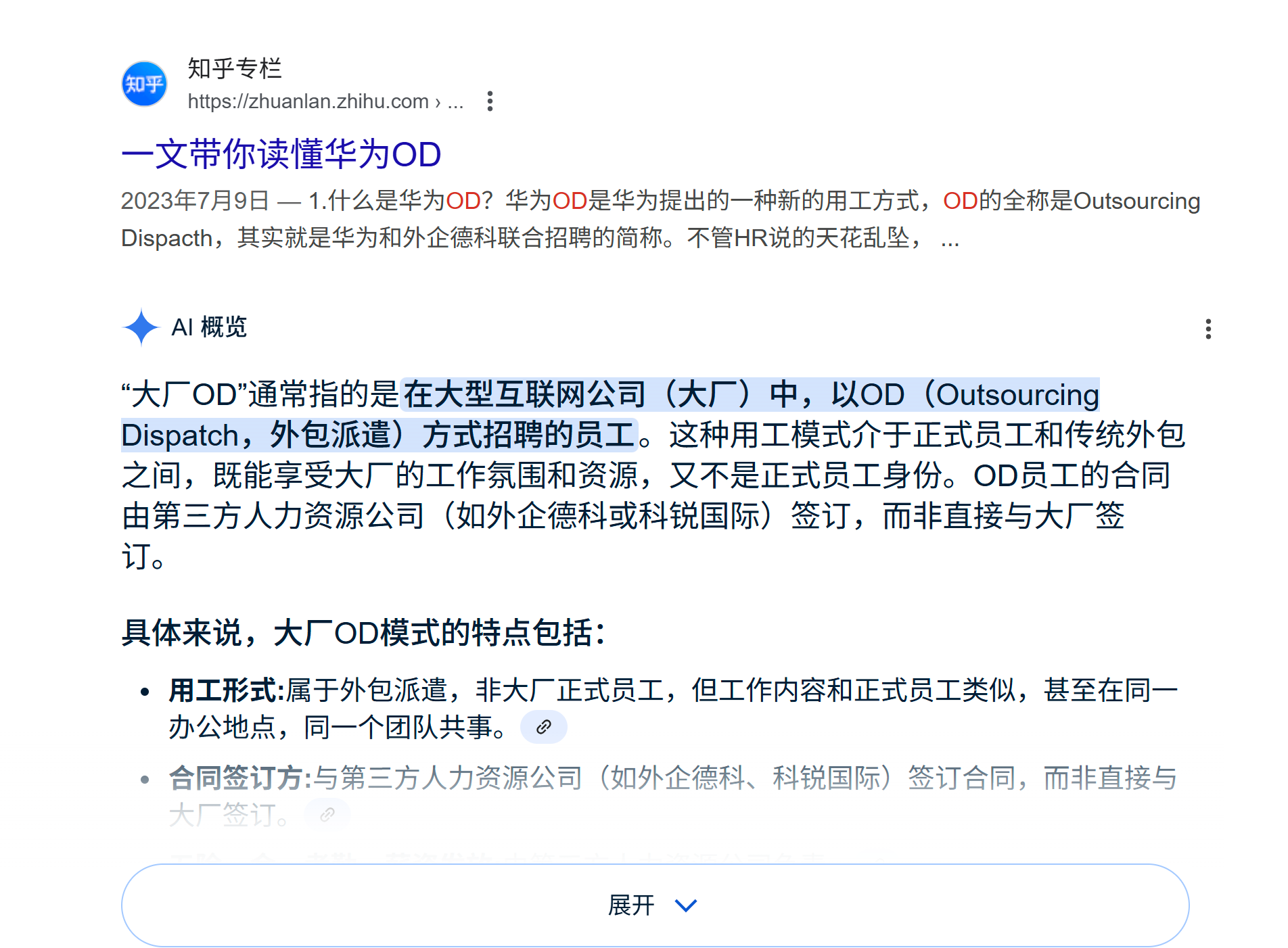Click the bold label 用工形式:
This screenshot has height=948, width=1288.
(x=227, y=690)
